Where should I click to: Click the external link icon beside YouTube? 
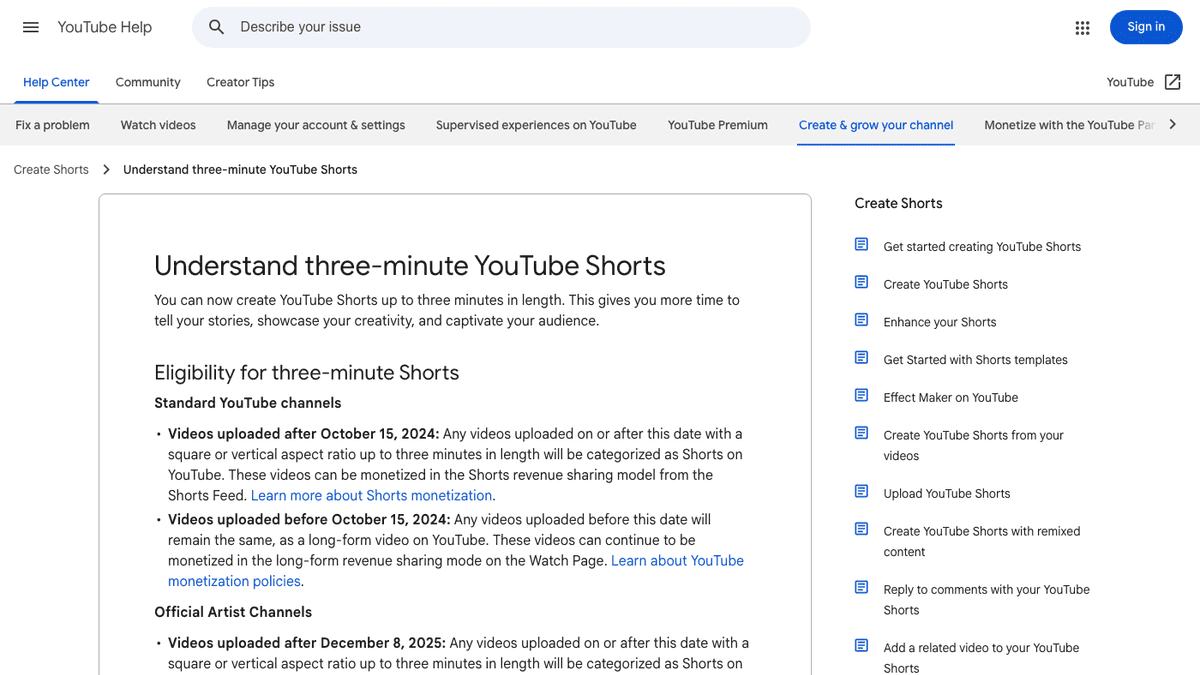1173,82
